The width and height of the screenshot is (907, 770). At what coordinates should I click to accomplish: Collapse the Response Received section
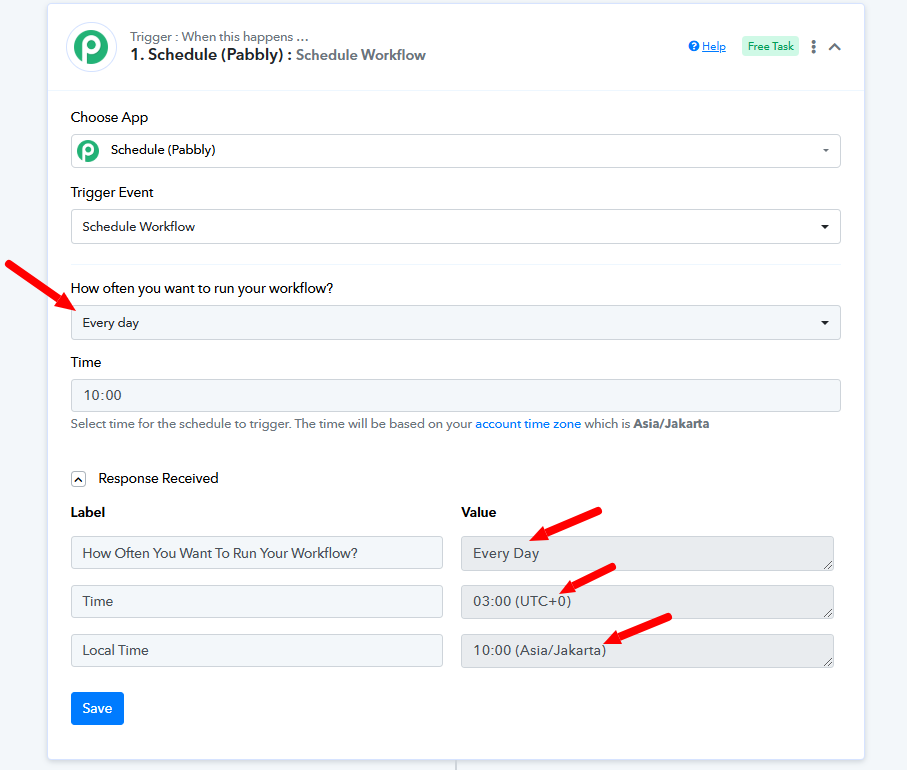(79, 479)
